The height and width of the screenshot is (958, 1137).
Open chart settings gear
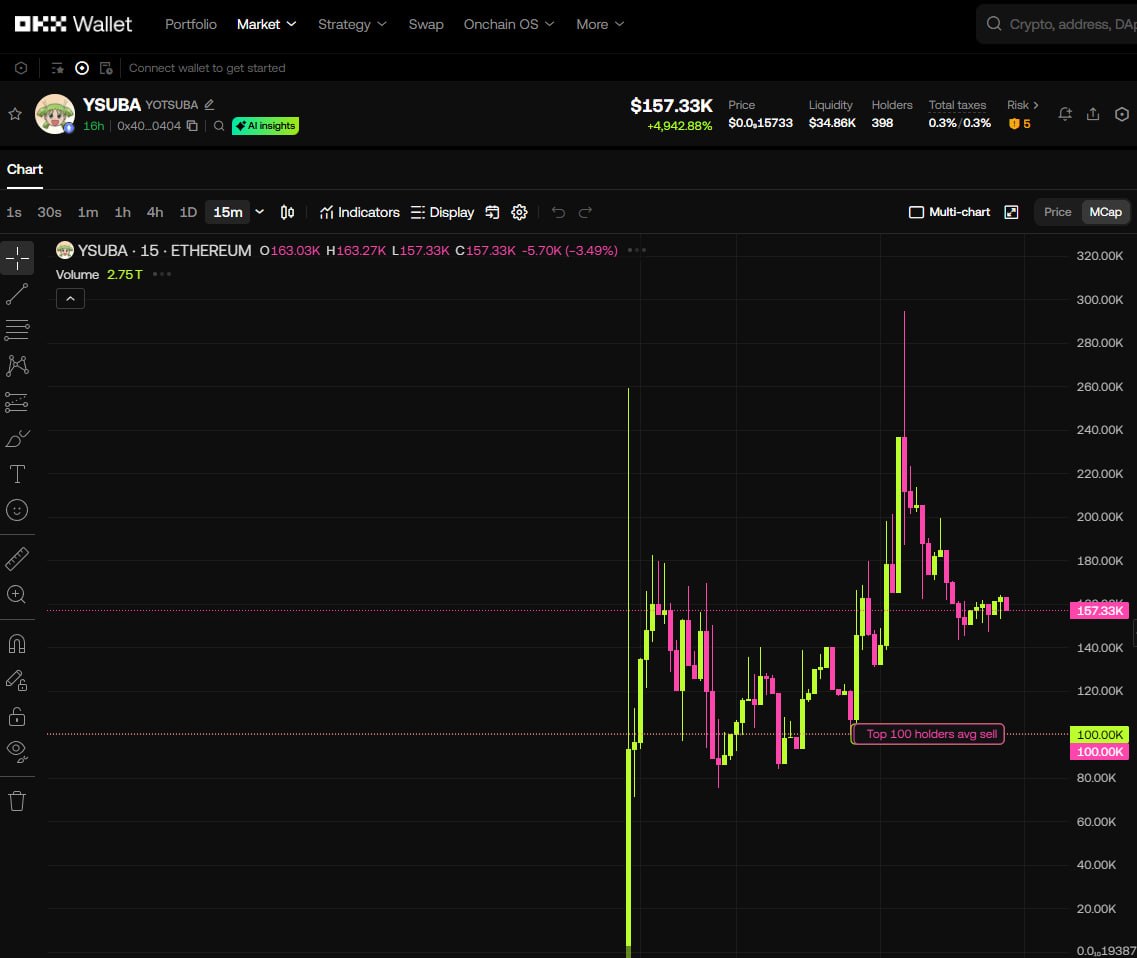[519, 212]
